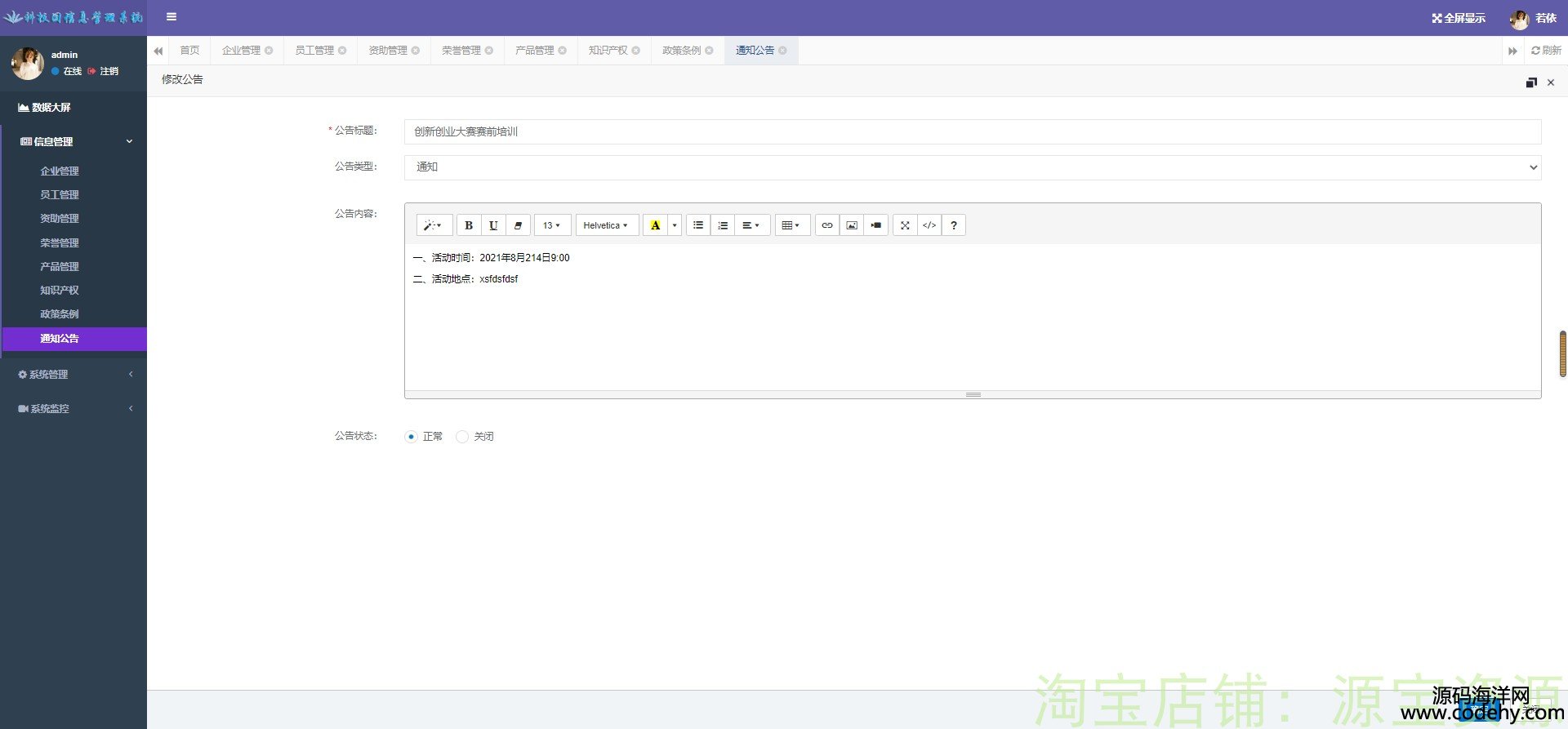
Task: Switch to the 首页 tab
Action: [x=189, y=51]
